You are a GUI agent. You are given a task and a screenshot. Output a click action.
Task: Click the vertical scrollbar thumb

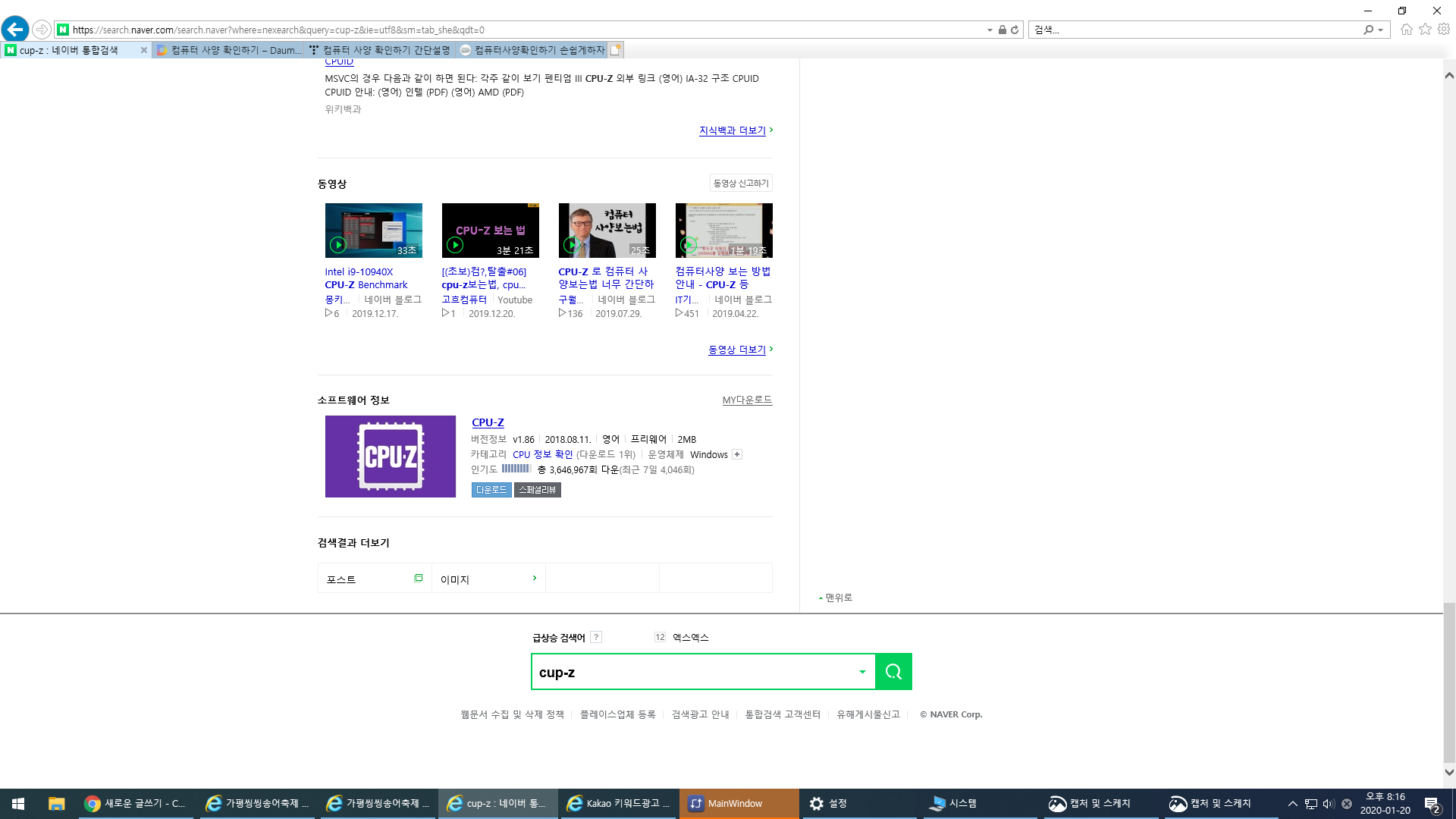point(1448,682)
